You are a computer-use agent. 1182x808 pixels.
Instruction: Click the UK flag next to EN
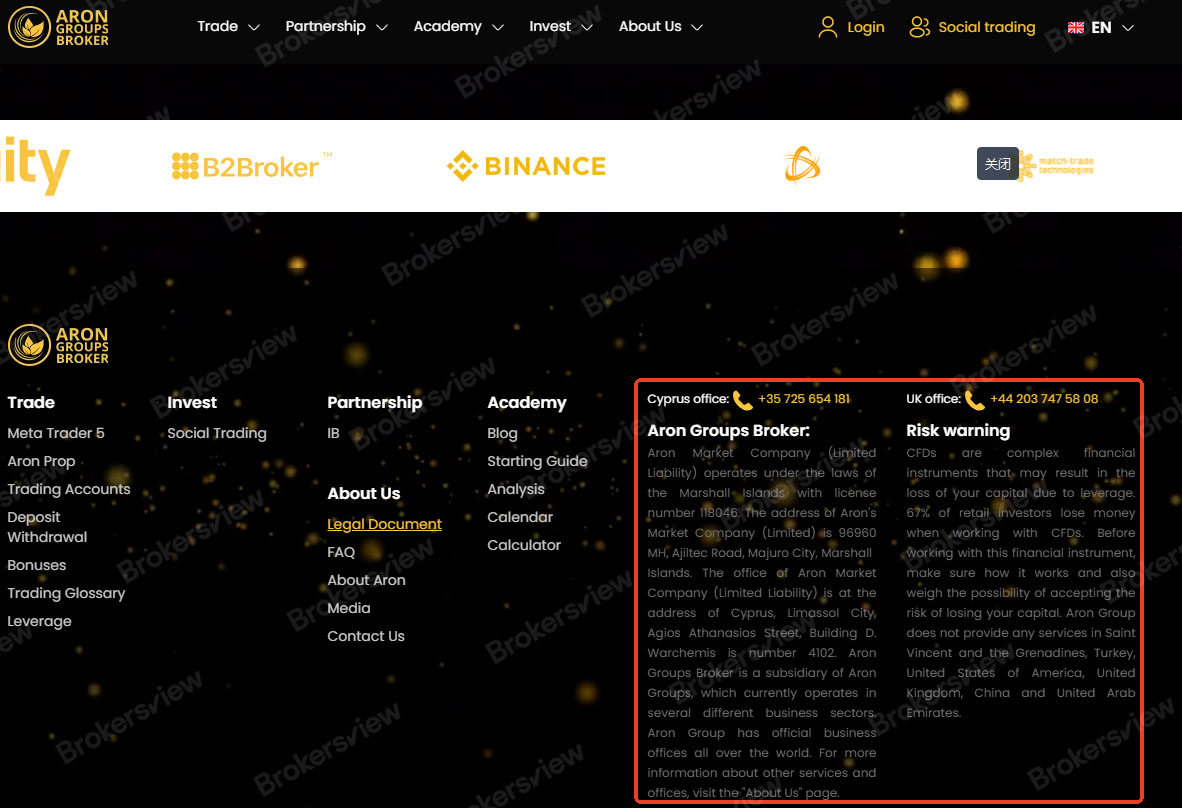pos(1075,27)
